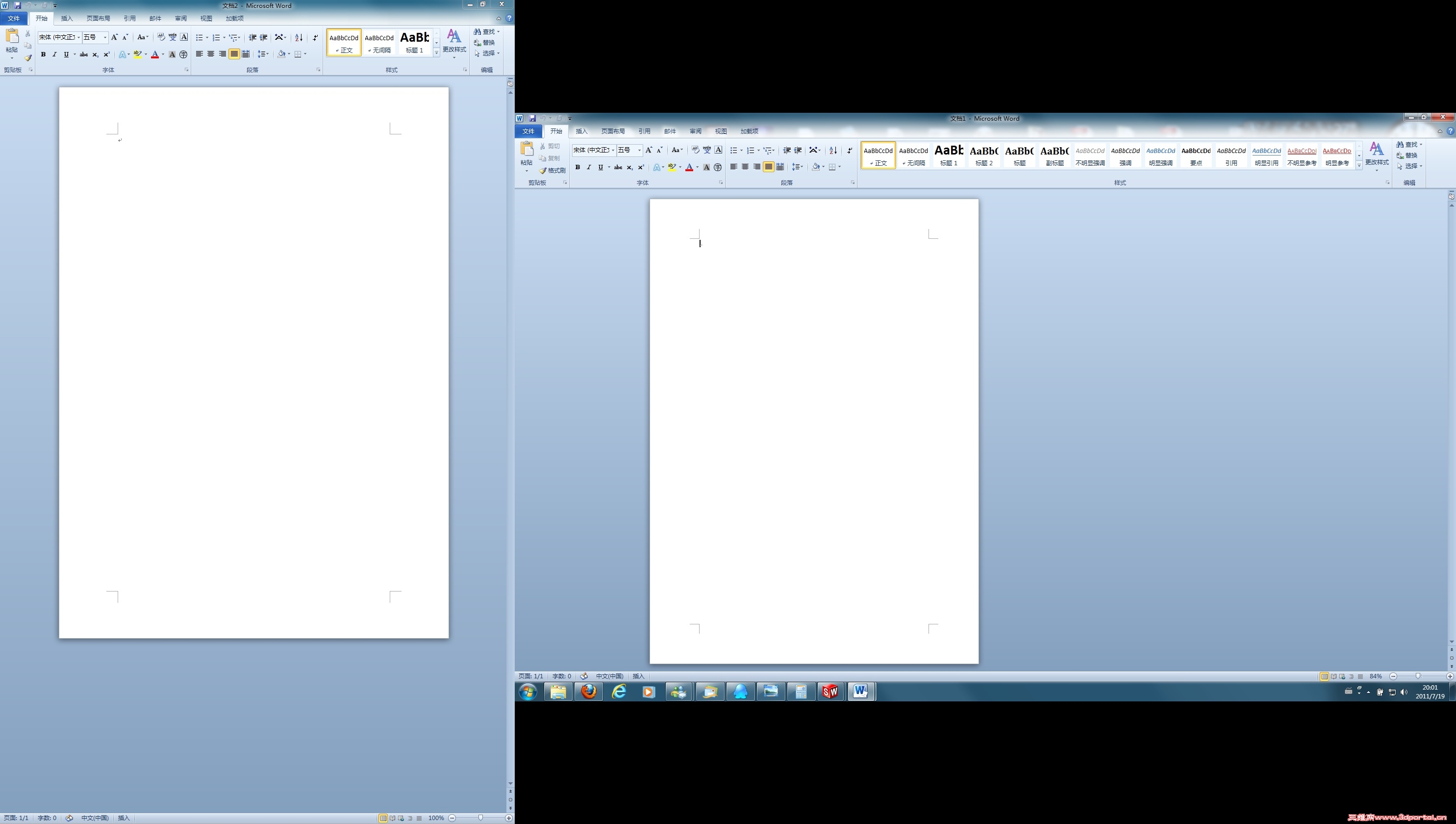Open SolidWorks from the taskbar
This screenshot has width=1456, height=824.
830,691
